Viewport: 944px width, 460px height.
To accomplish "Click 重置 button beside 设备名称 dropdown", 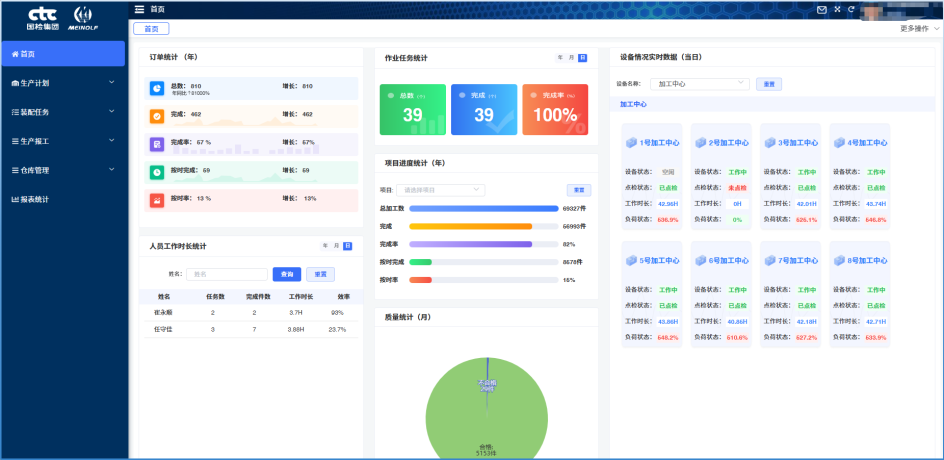I will click(x=769, y=84).
